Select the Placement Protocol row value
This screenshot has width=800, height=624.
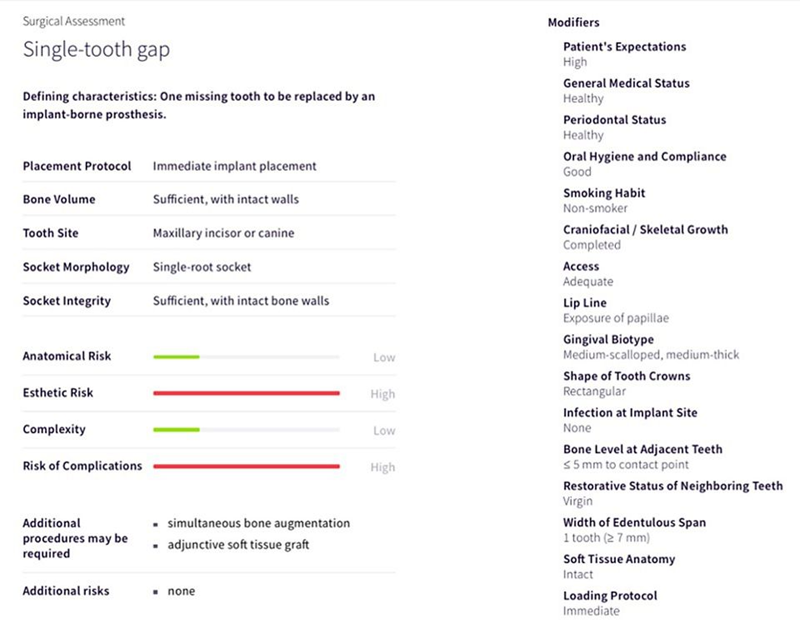point(234,166)
